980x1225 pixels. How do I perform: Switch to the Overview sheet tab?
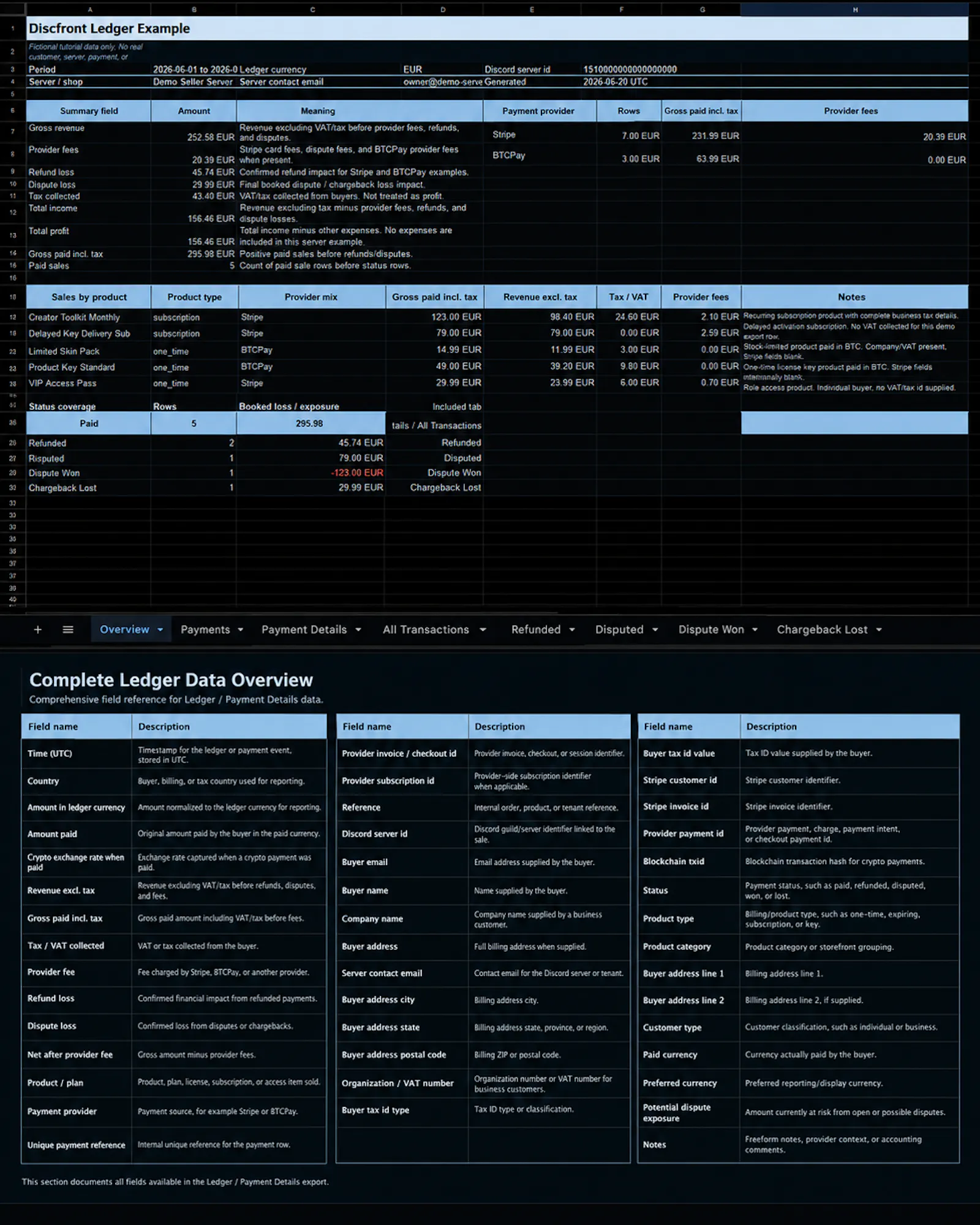(x=124, y=629)
